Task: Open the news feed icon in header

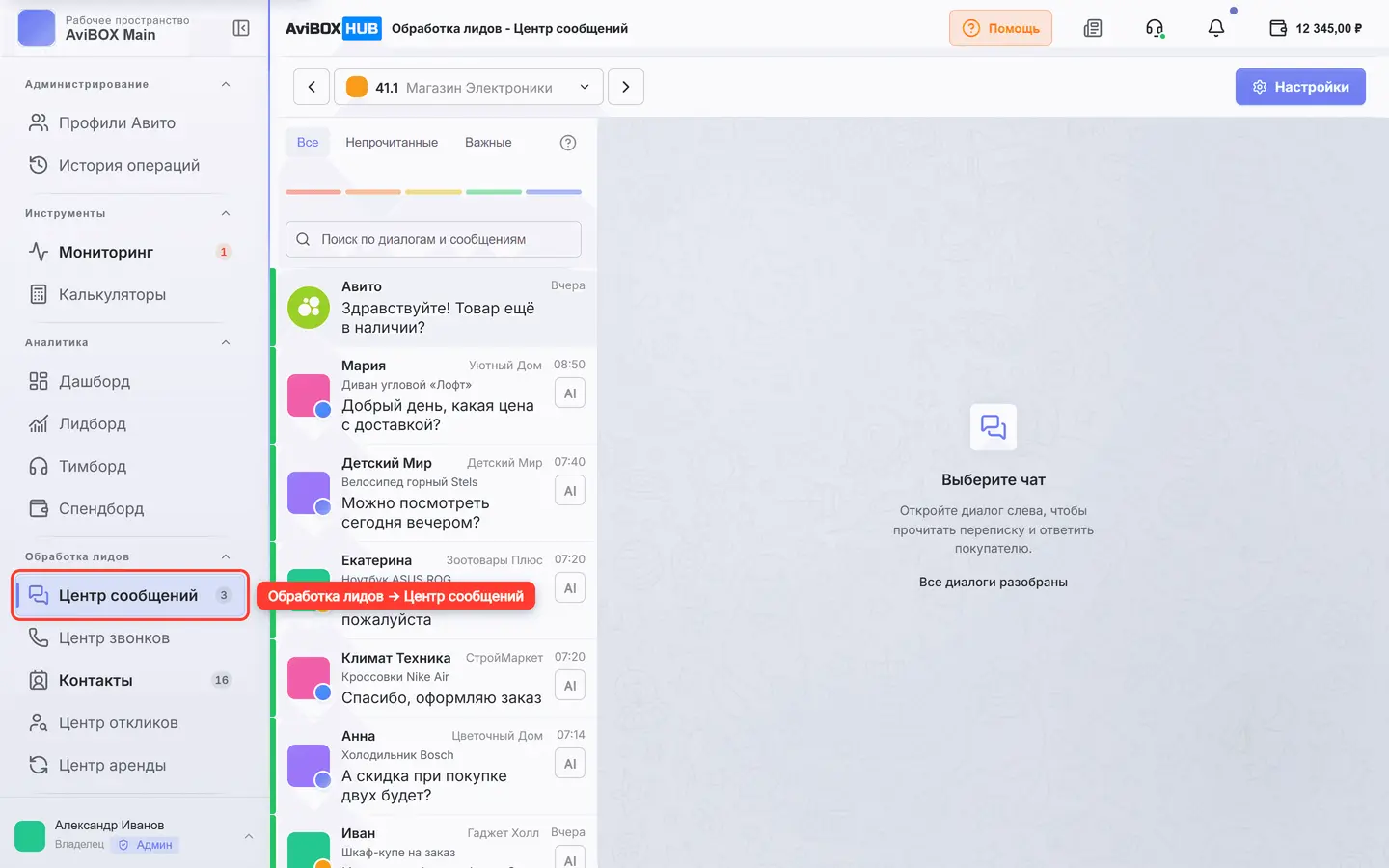Action: 1093,28
